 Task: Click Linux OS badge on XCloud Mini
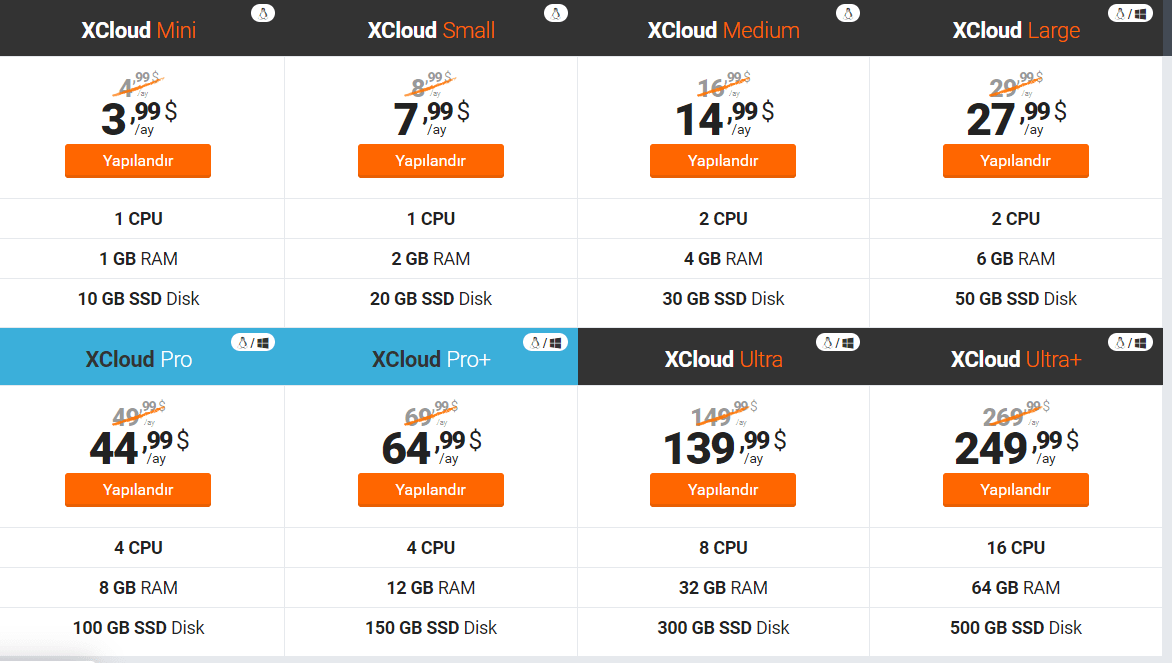pyautogui.click(x=263, y=14)
